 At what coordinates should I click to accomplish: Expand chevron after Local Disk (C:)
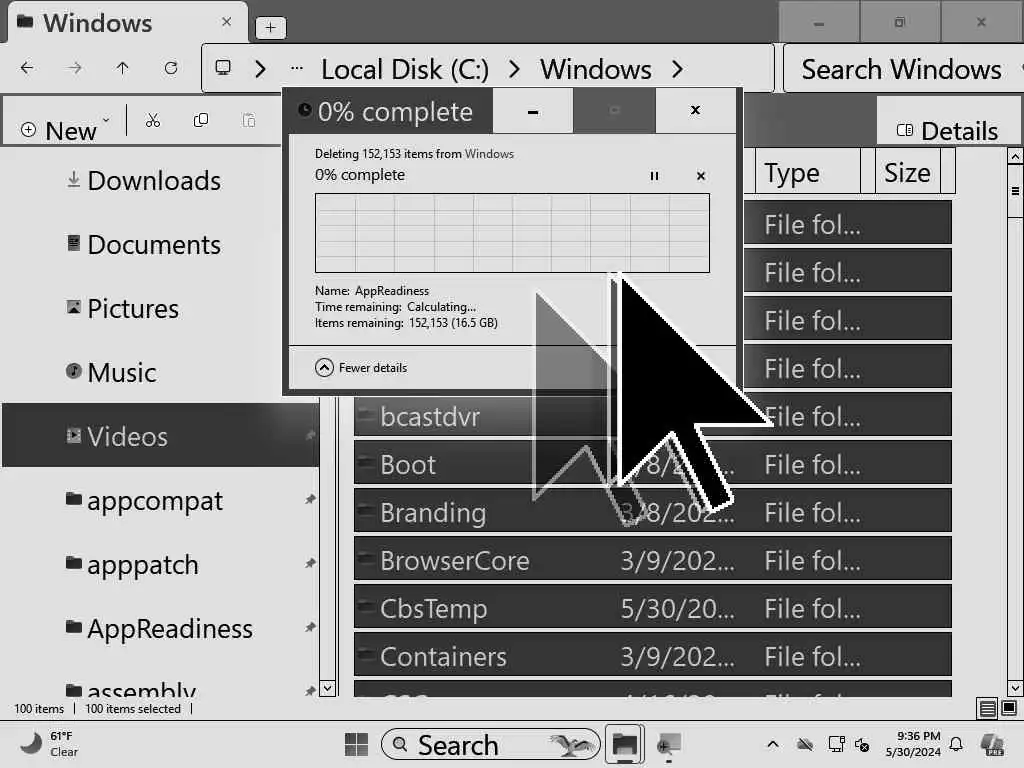click(515, 69)
